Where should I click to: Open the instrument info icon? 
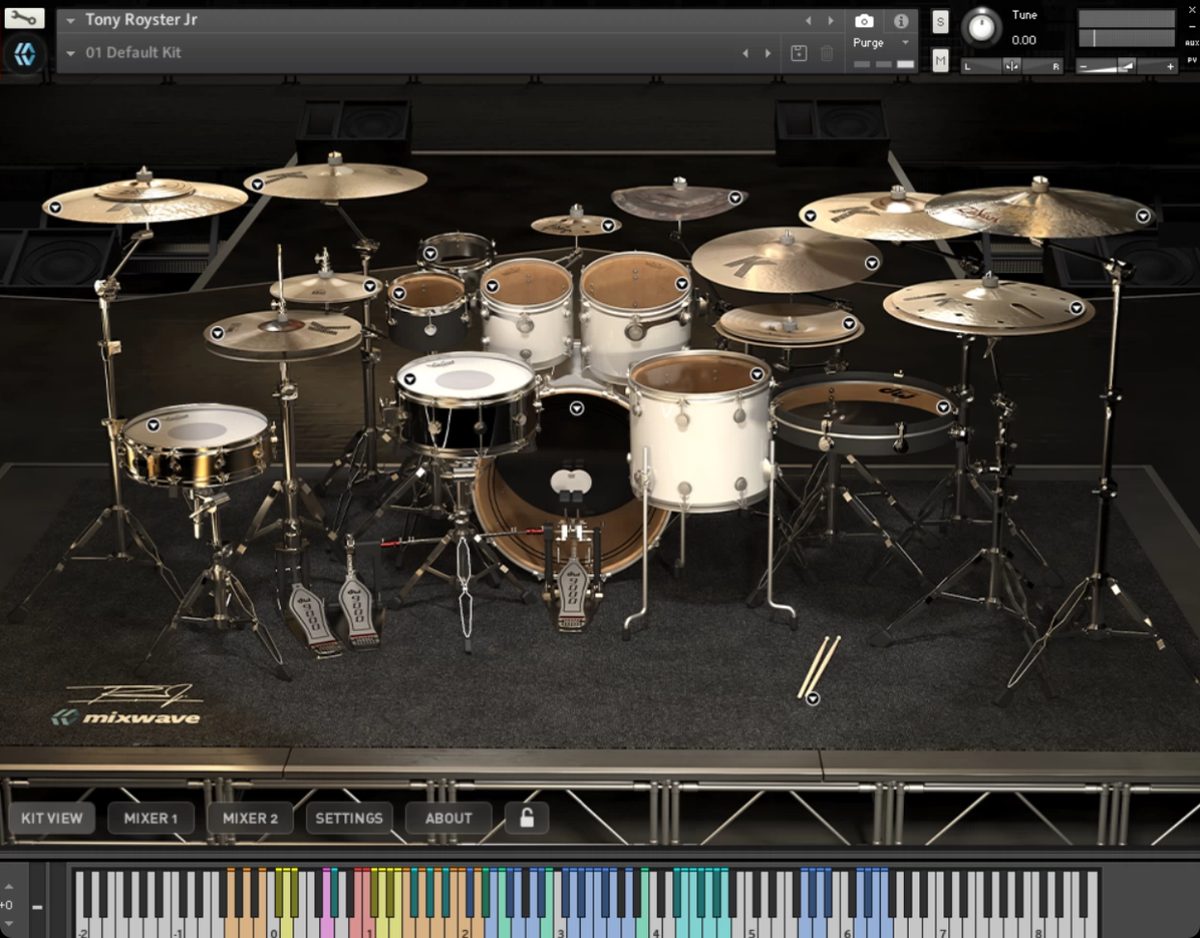[900, 20]
